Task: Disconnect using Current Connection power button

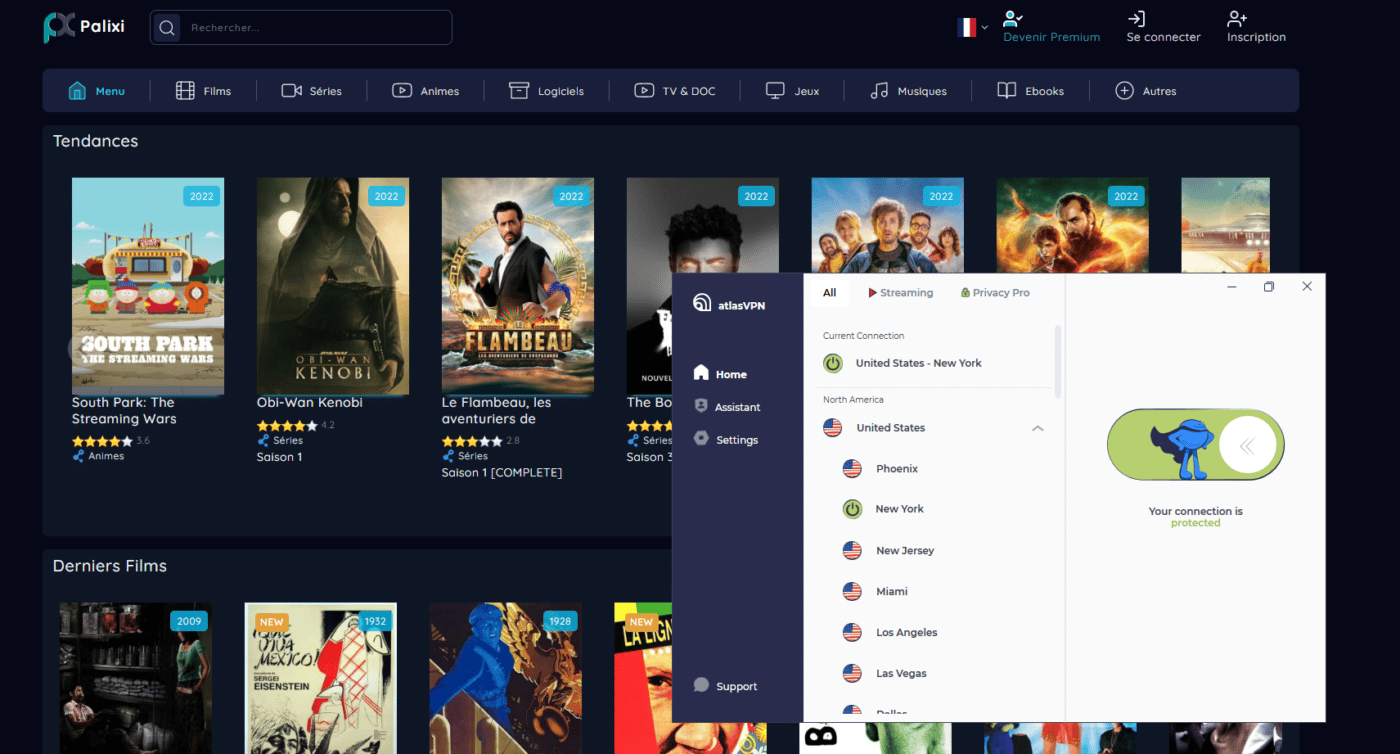Action: click(x=833, y=363)
